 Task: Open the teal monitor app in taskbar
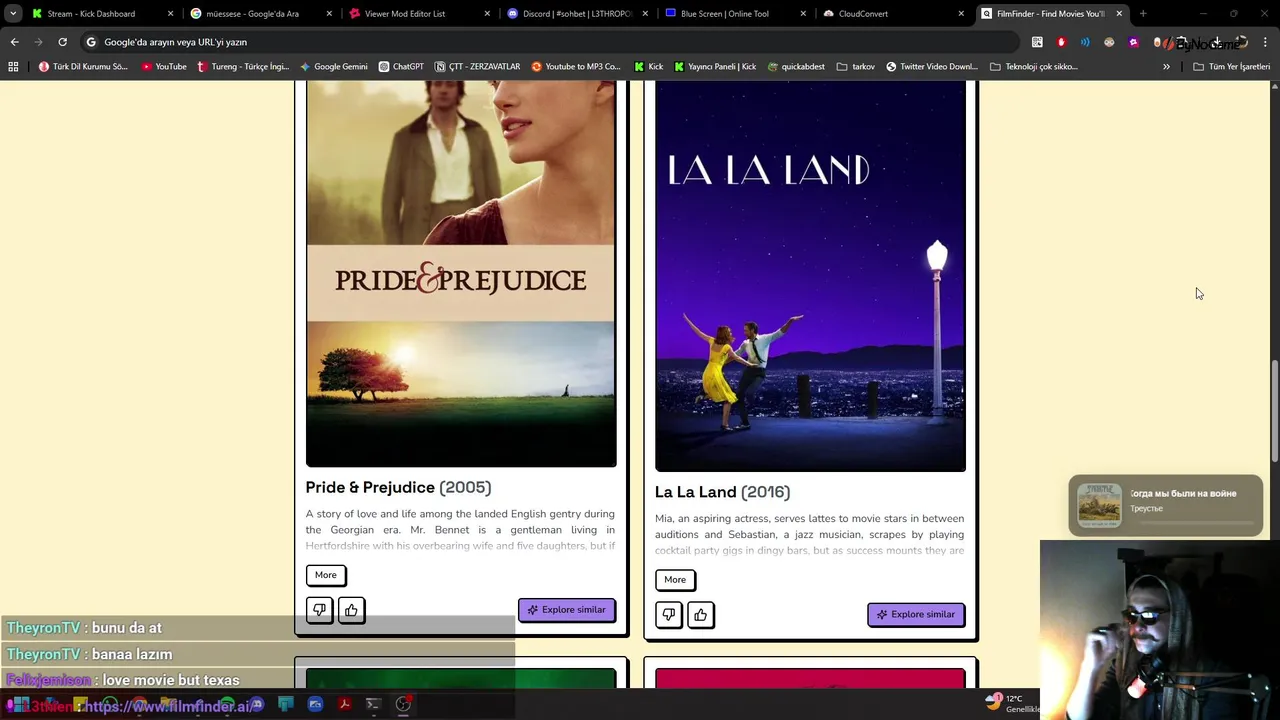(286, 704)
